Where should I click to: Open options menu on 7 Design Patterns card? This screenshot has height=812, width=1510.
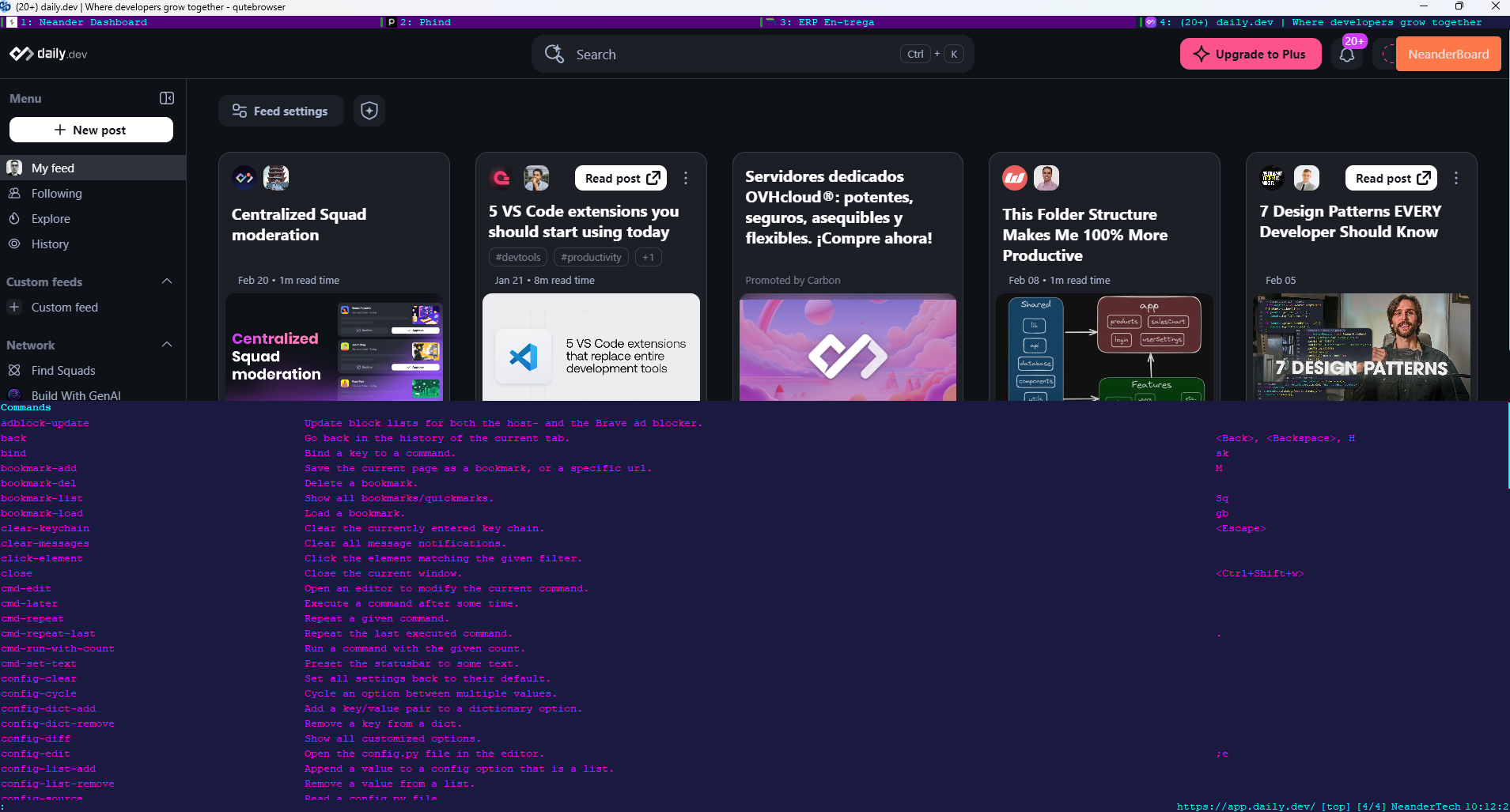point(1456,178)
